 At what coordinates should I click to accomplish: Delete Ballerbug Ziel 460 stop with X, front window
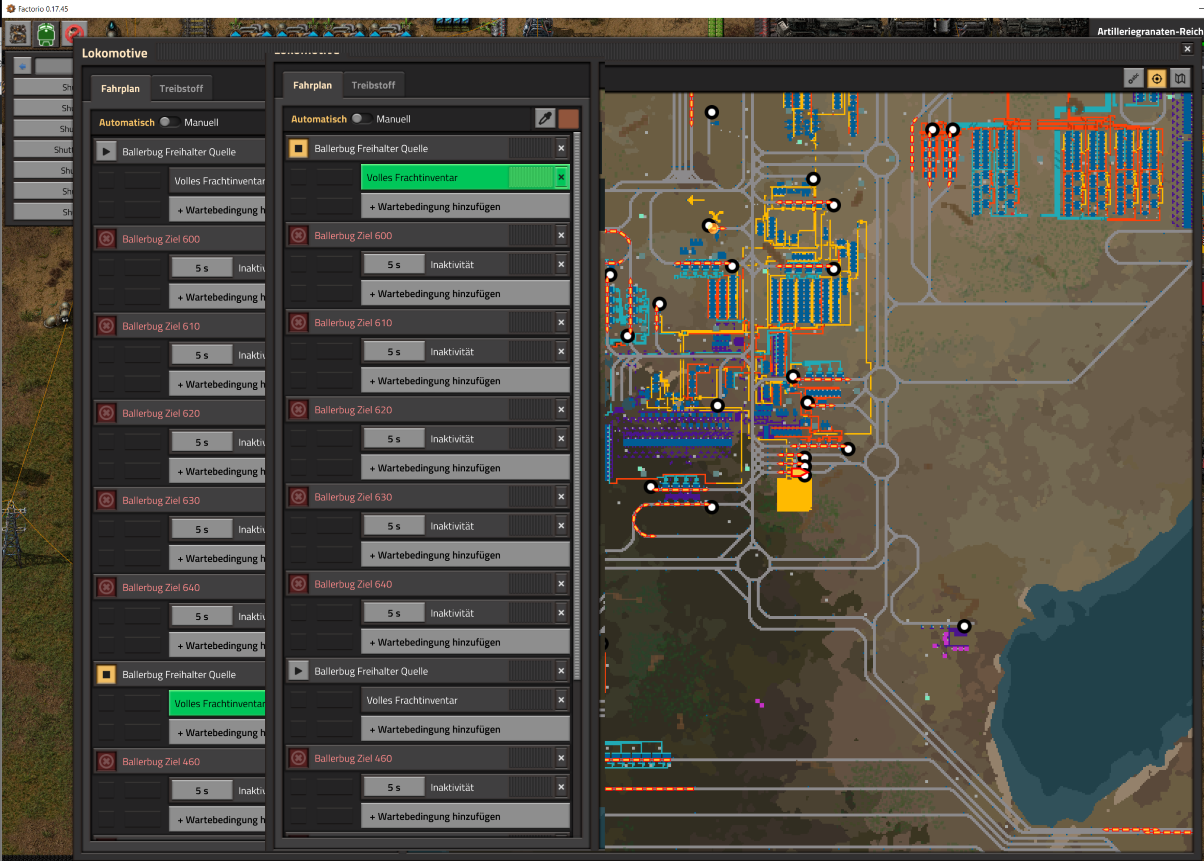[x=561, y=758]
